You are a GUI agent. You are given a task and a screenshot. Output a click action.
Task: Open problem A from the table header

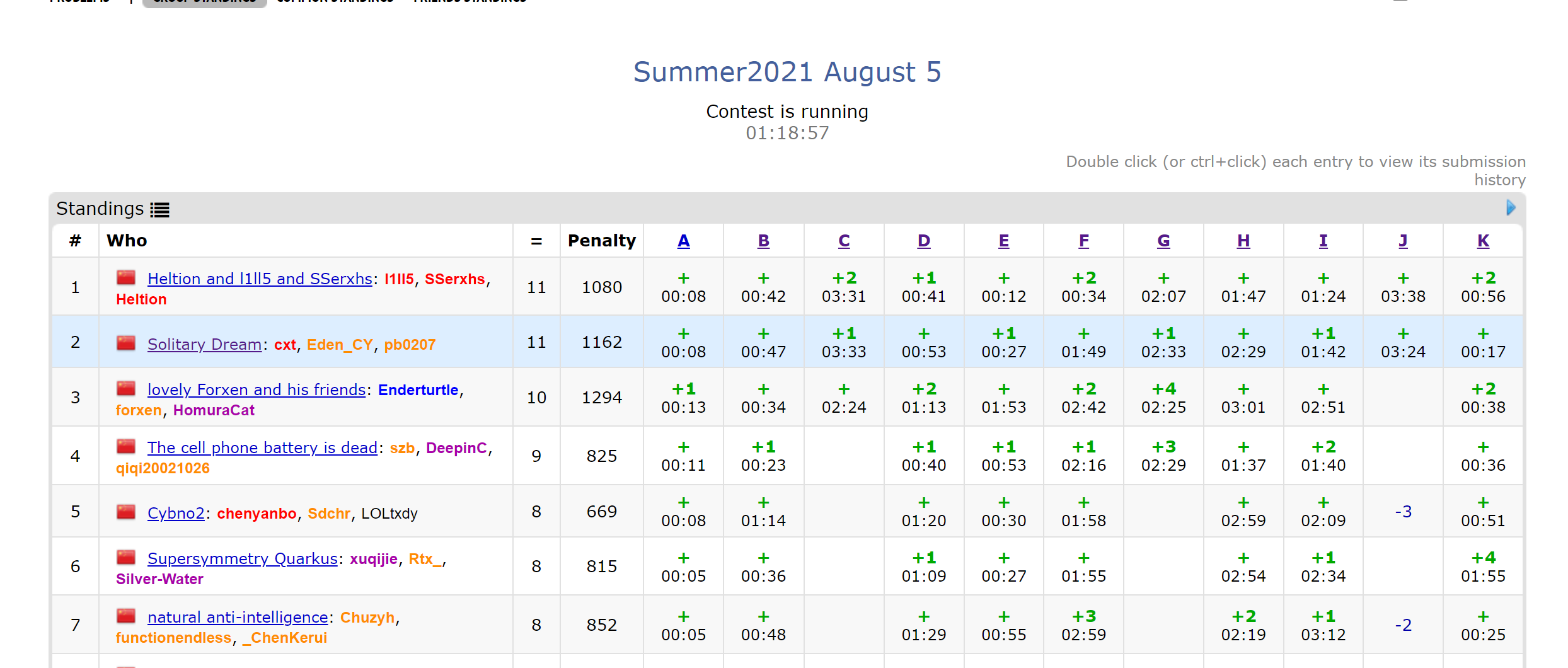tap(683, 241)
